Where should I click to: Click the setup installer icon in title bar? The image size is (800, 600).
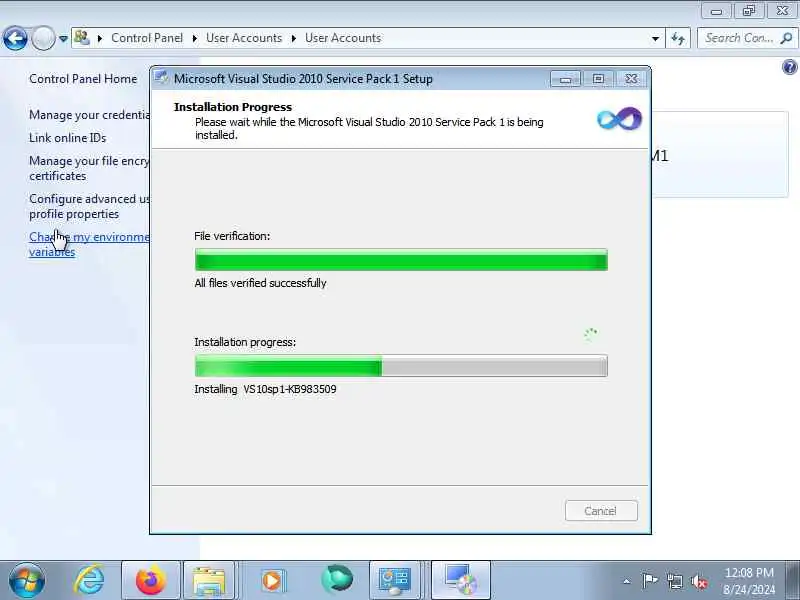click(x=162, y=78)
